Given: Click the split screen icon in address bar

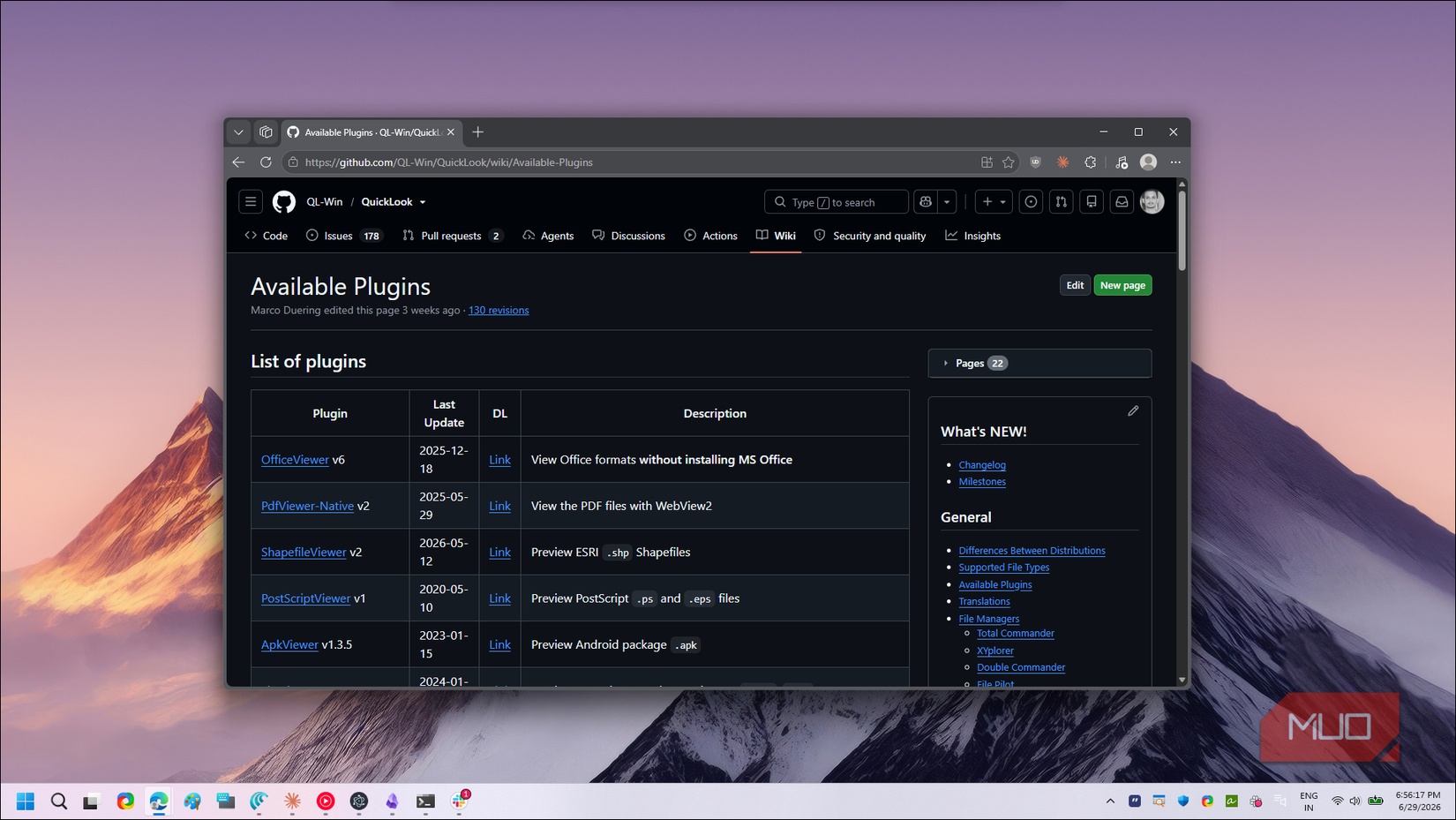Looking at the screenshot, I should pos(987,162).
